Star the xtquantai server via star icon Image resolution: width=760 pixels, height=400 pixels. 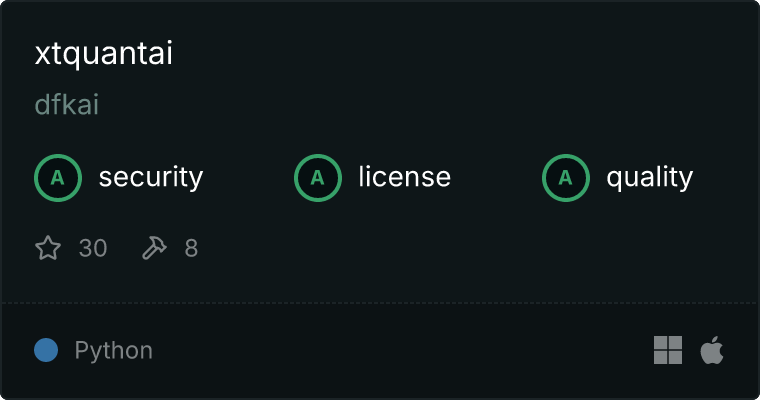pos(48,248)
